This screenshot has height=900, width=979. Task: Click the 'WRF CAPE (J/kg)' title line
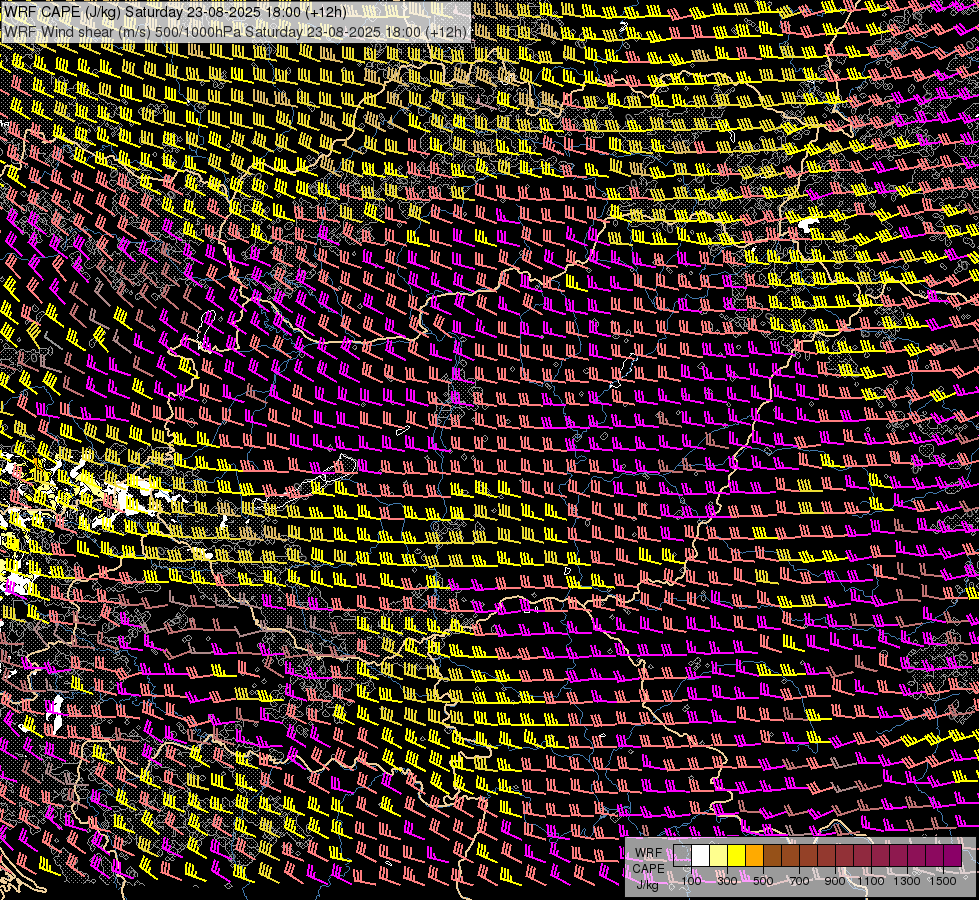pyautogui.click(x=175, y=12)
